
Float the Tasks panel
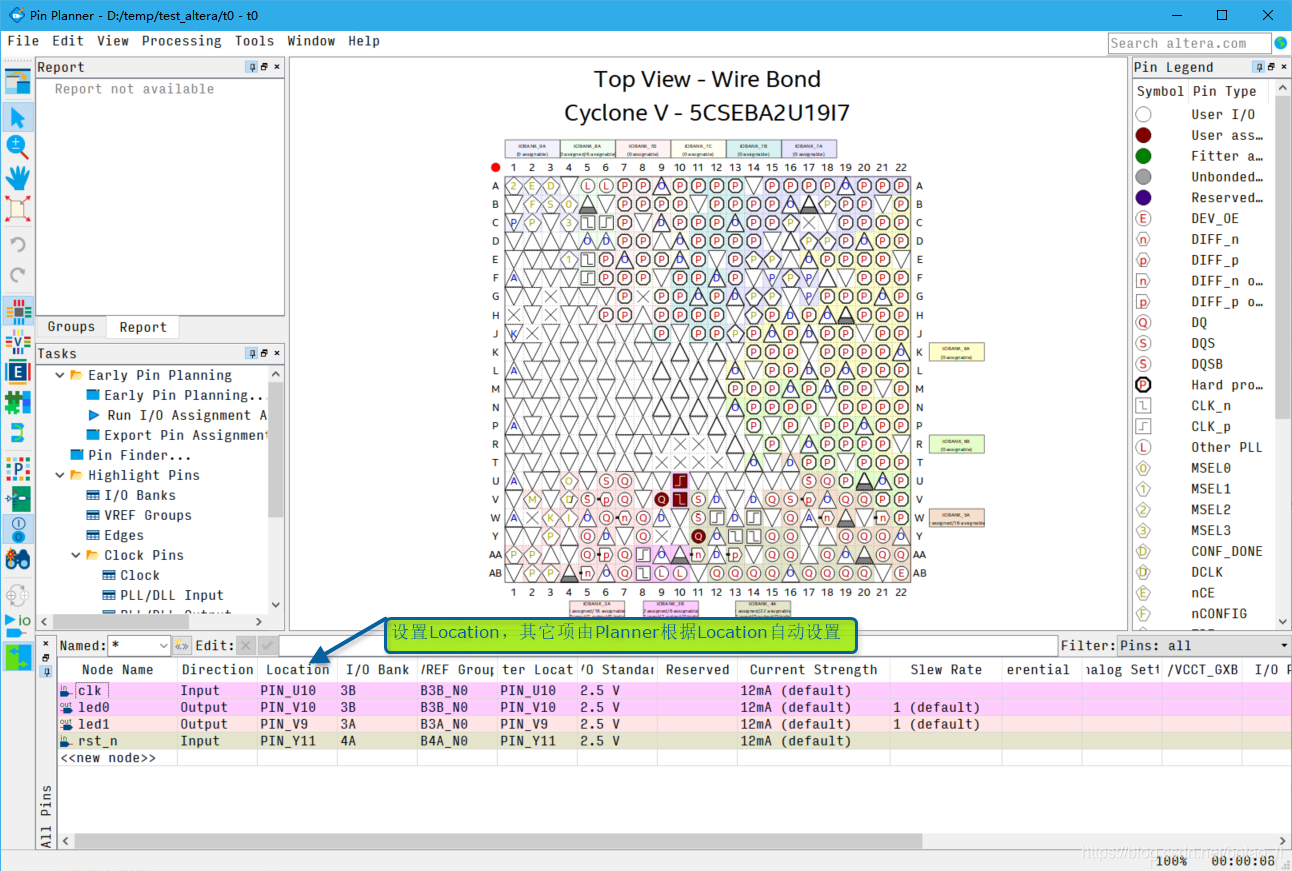pyautogui.click(x=264, y=353)
